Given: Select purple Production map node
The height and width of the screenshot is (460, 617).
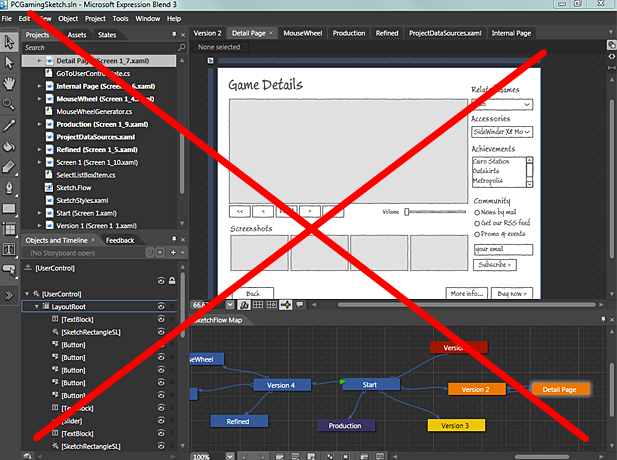Looking at the screenshot, I should pyautogui.click(x=346, y=425).
